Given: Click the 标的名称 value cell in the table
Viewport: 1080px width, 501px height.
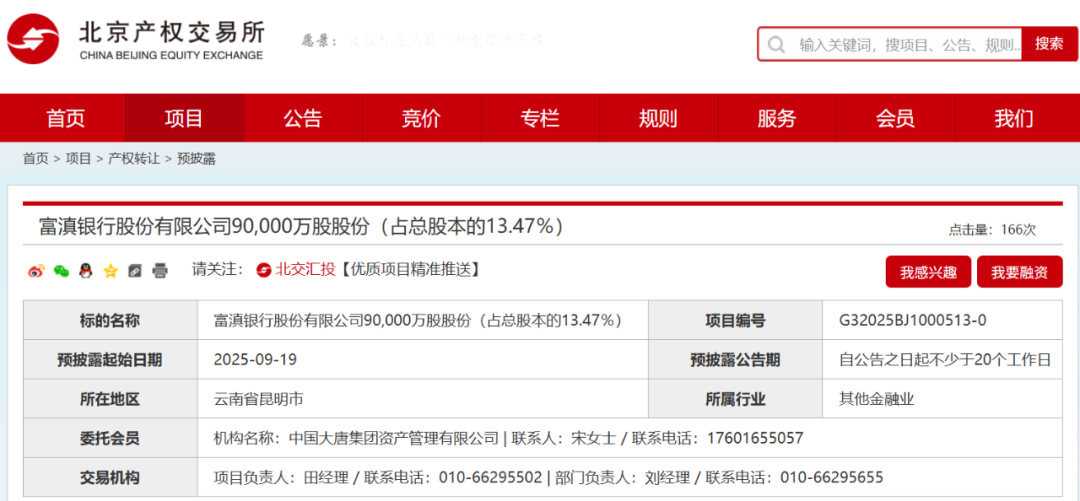Looking at the screenshot, I should point(423,320).
